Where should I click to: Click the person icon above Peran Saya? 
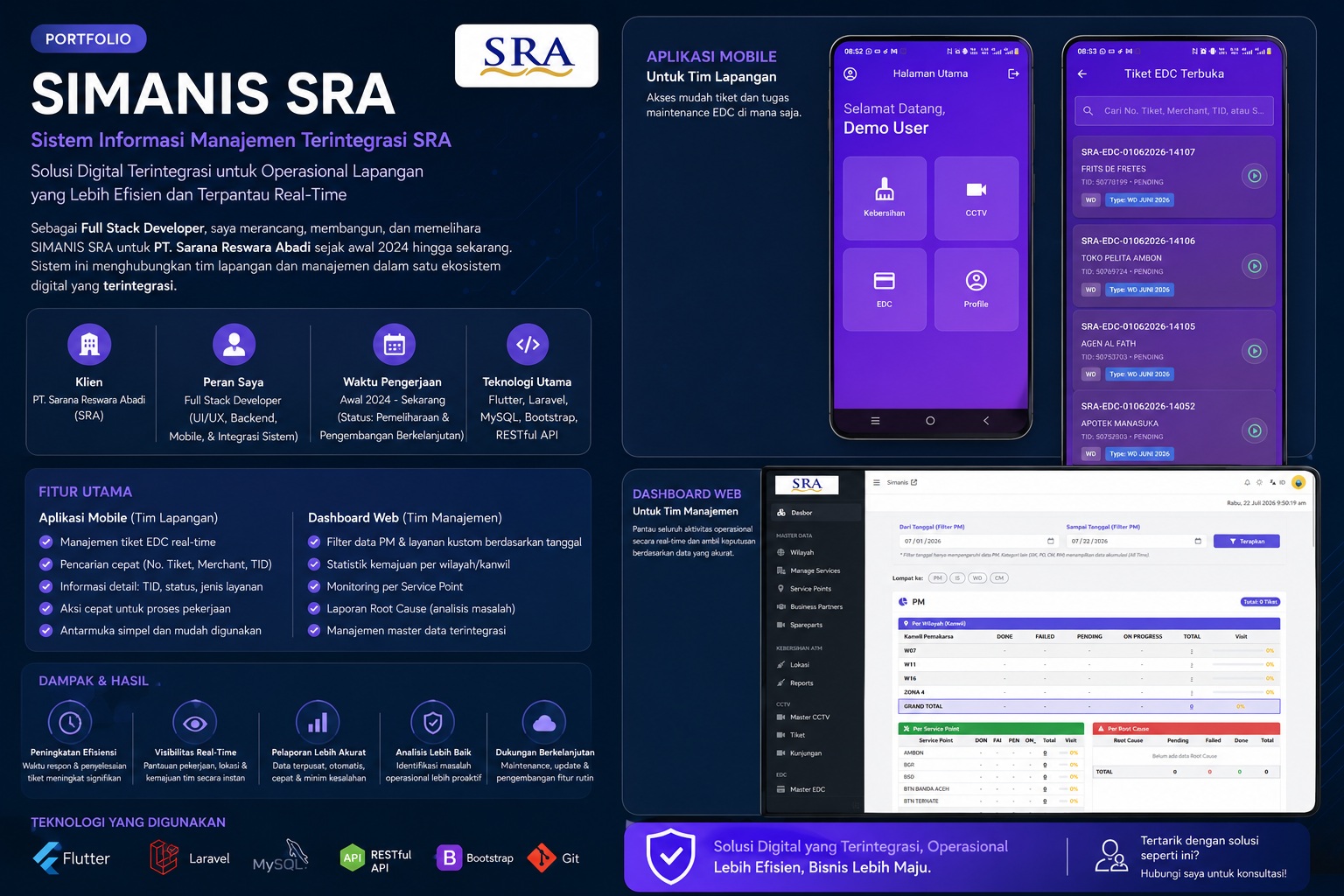tap(234, 345)
